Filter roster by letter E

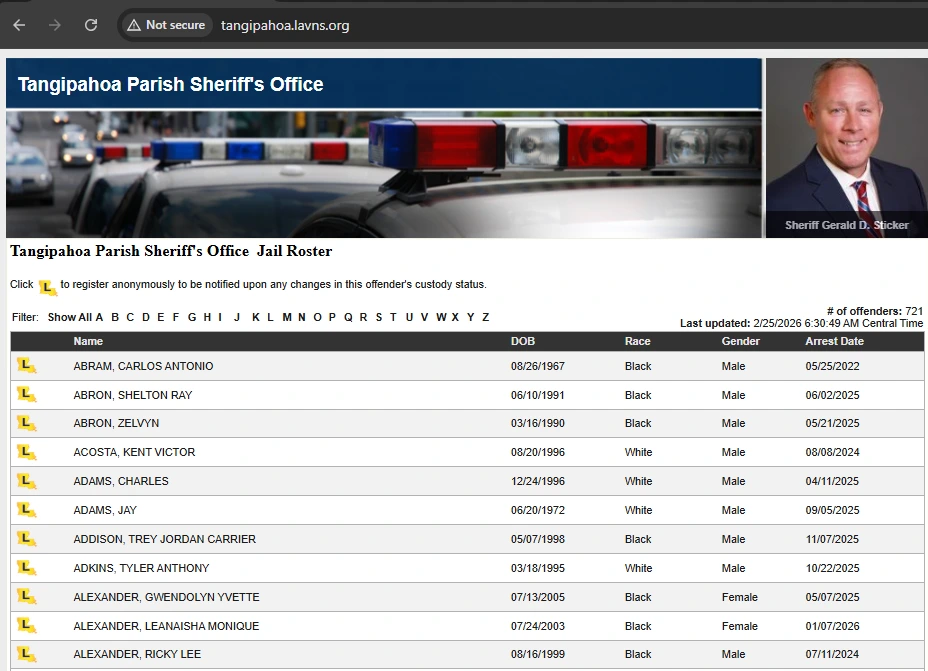pyautogui.click(x=160, y=317)
